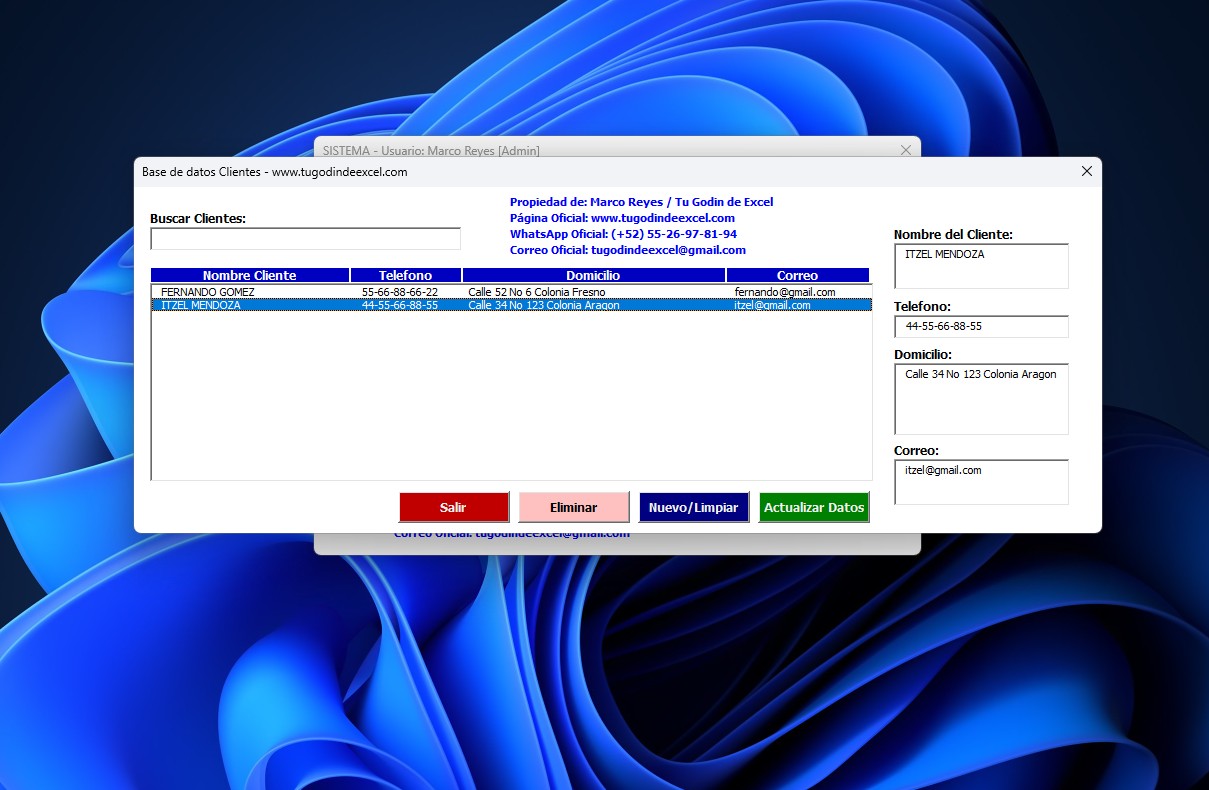Click the Domicilio column header
1209x790 pixels.
(x=593, y=275)
